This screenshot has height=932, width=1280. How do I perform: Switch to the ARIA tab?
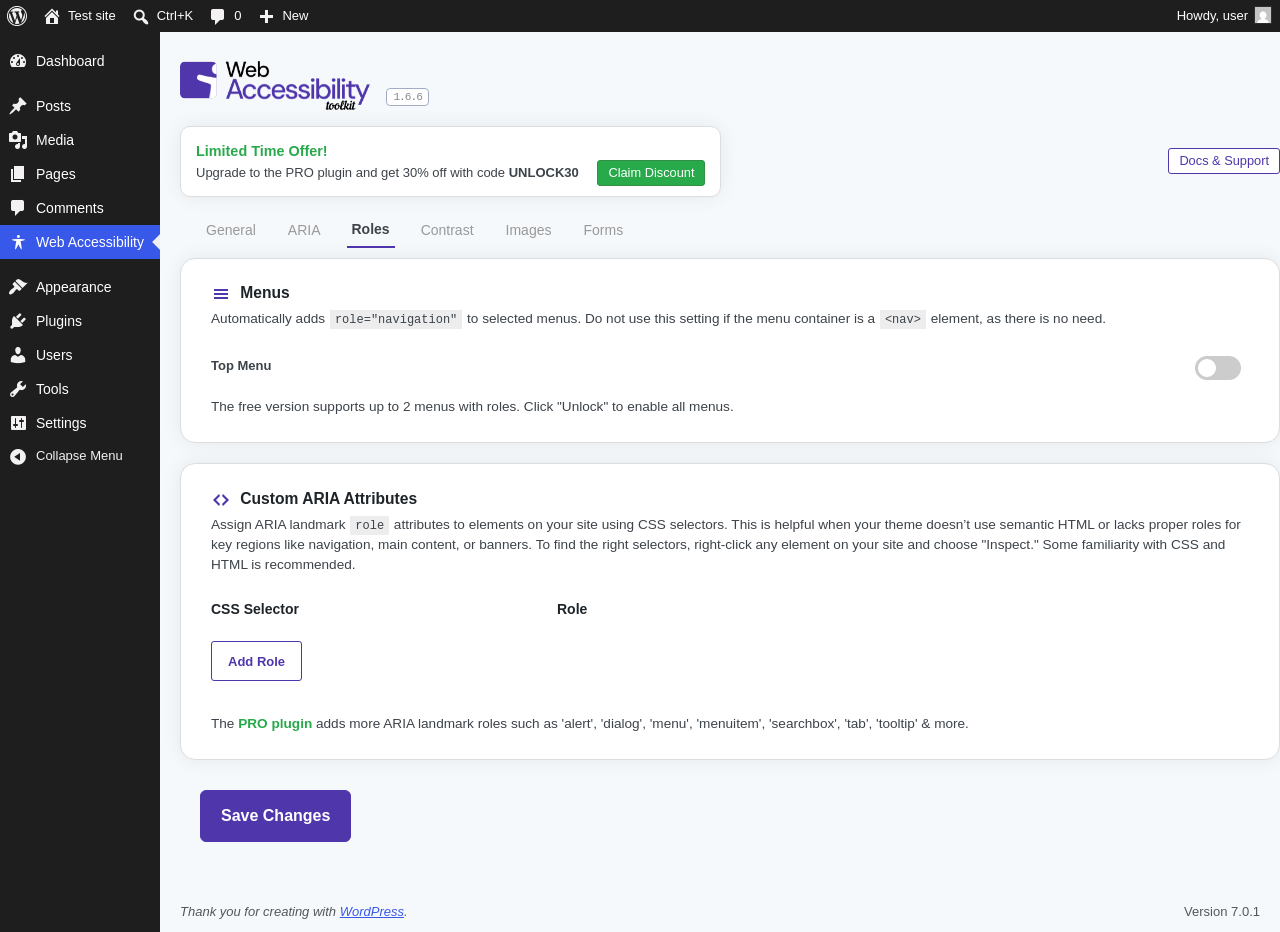tap(304, 230)
